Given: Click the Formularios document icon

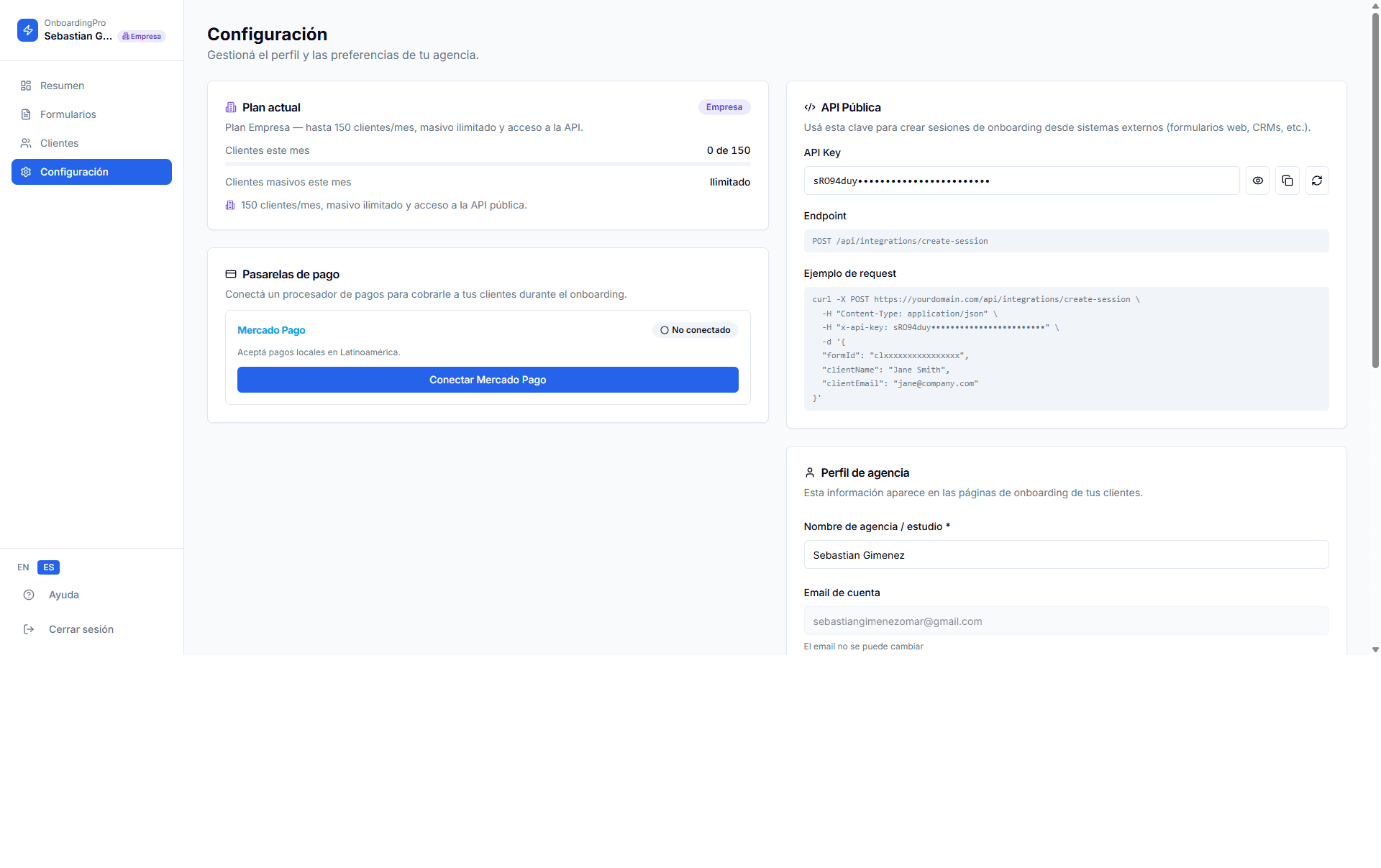Looking at the screenshot, I should [26, 114].
